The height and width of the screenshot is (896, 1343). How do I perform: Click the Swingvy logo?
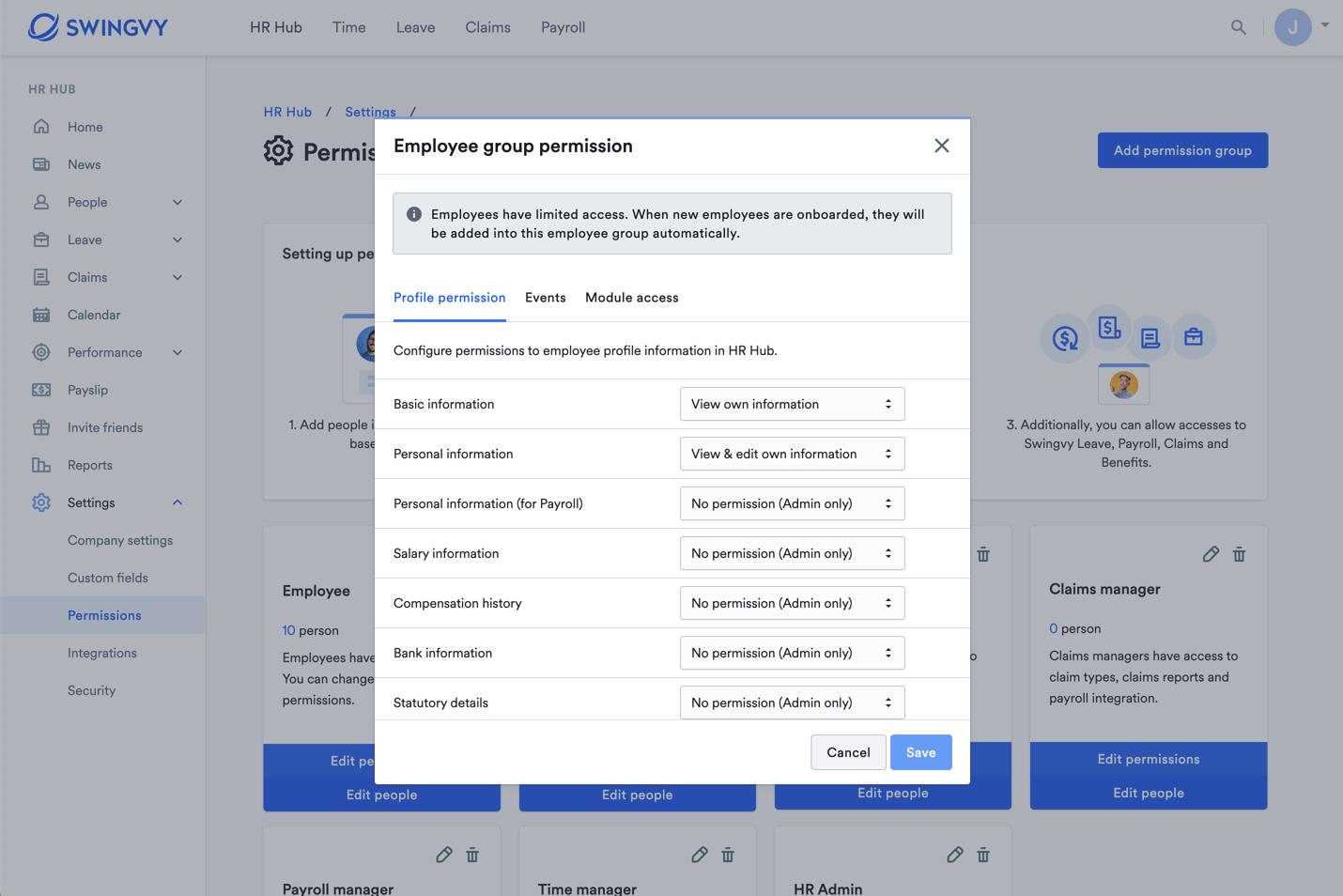[x=98, y=27]
